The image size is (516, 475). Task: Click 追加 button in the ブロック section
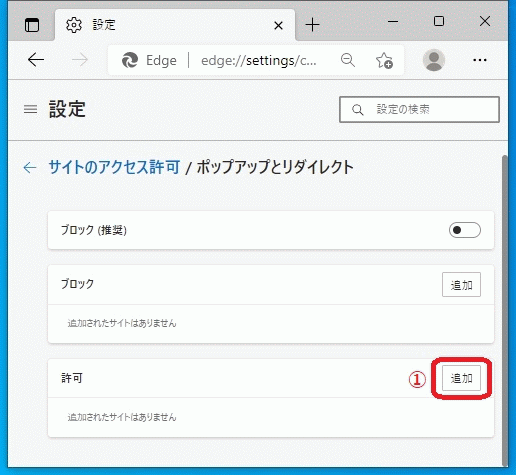click(x=461, y=285)
